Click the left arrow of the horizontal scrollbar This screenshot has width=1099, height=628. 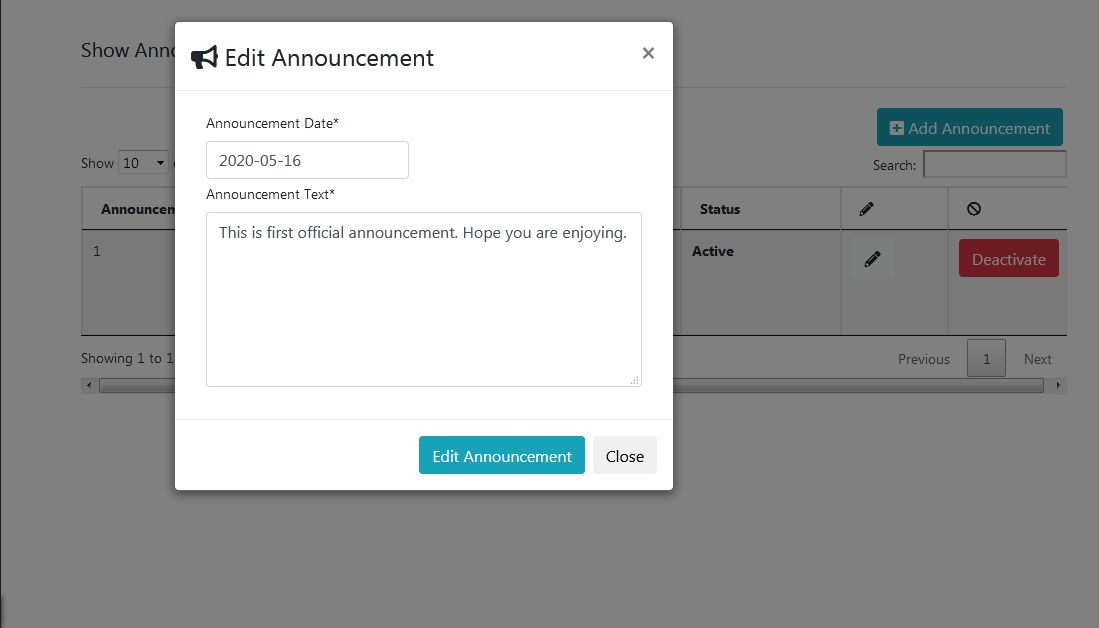click(88, 385)
